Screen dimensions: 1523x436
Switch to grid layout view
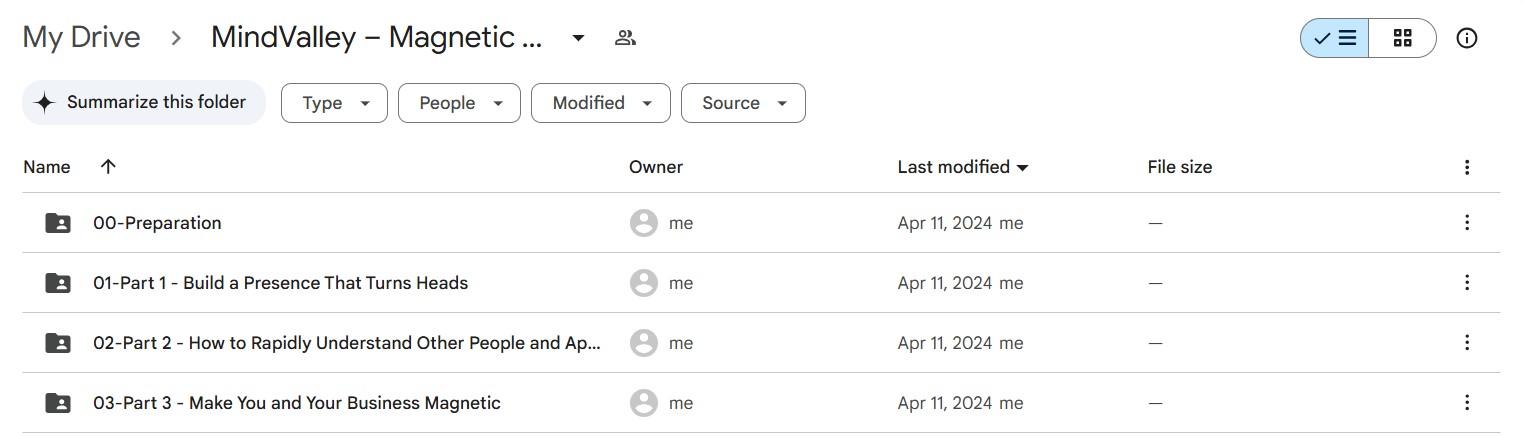tap(1402, 38)
